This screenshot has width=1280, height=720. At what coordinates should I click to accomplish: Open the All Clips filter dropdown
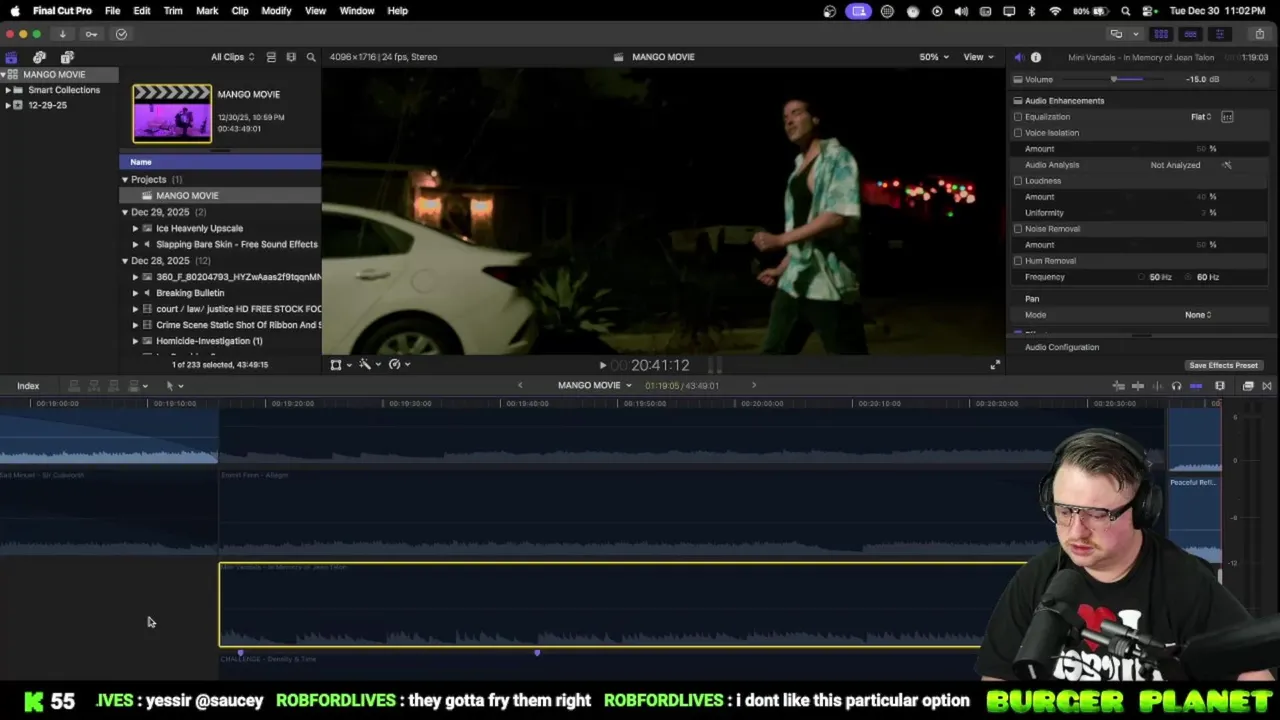pos(232,57)
